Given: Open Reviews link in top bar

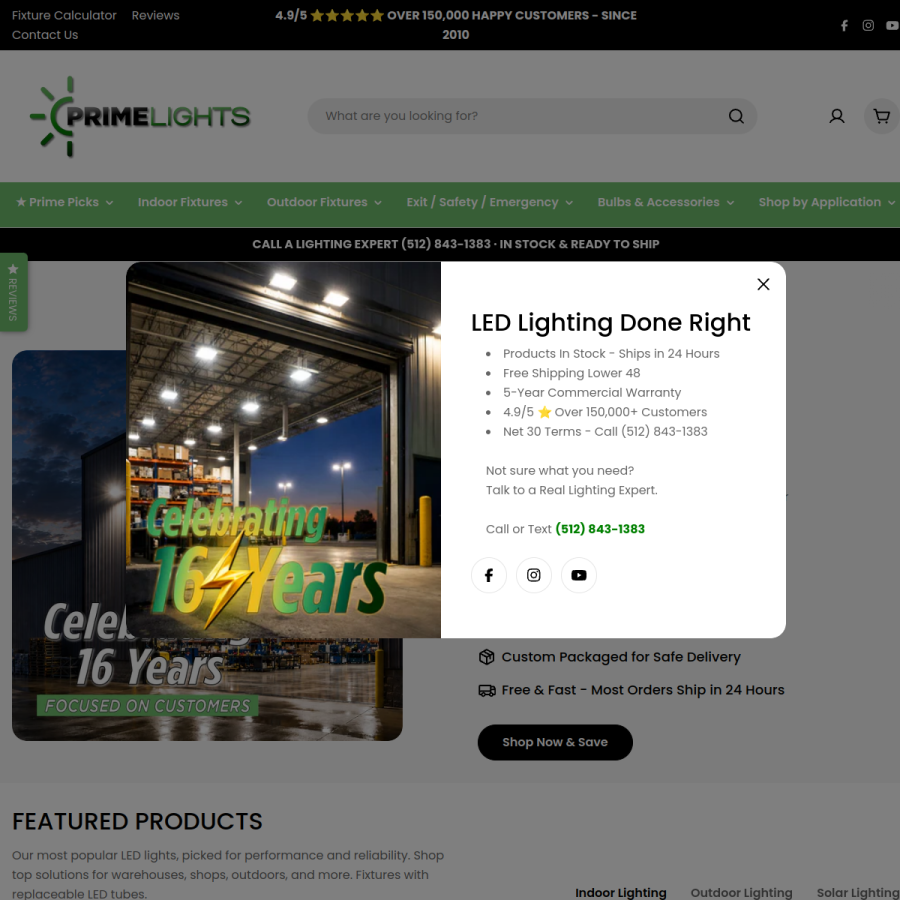Looking at the screenshot, I should pos(156,15).
